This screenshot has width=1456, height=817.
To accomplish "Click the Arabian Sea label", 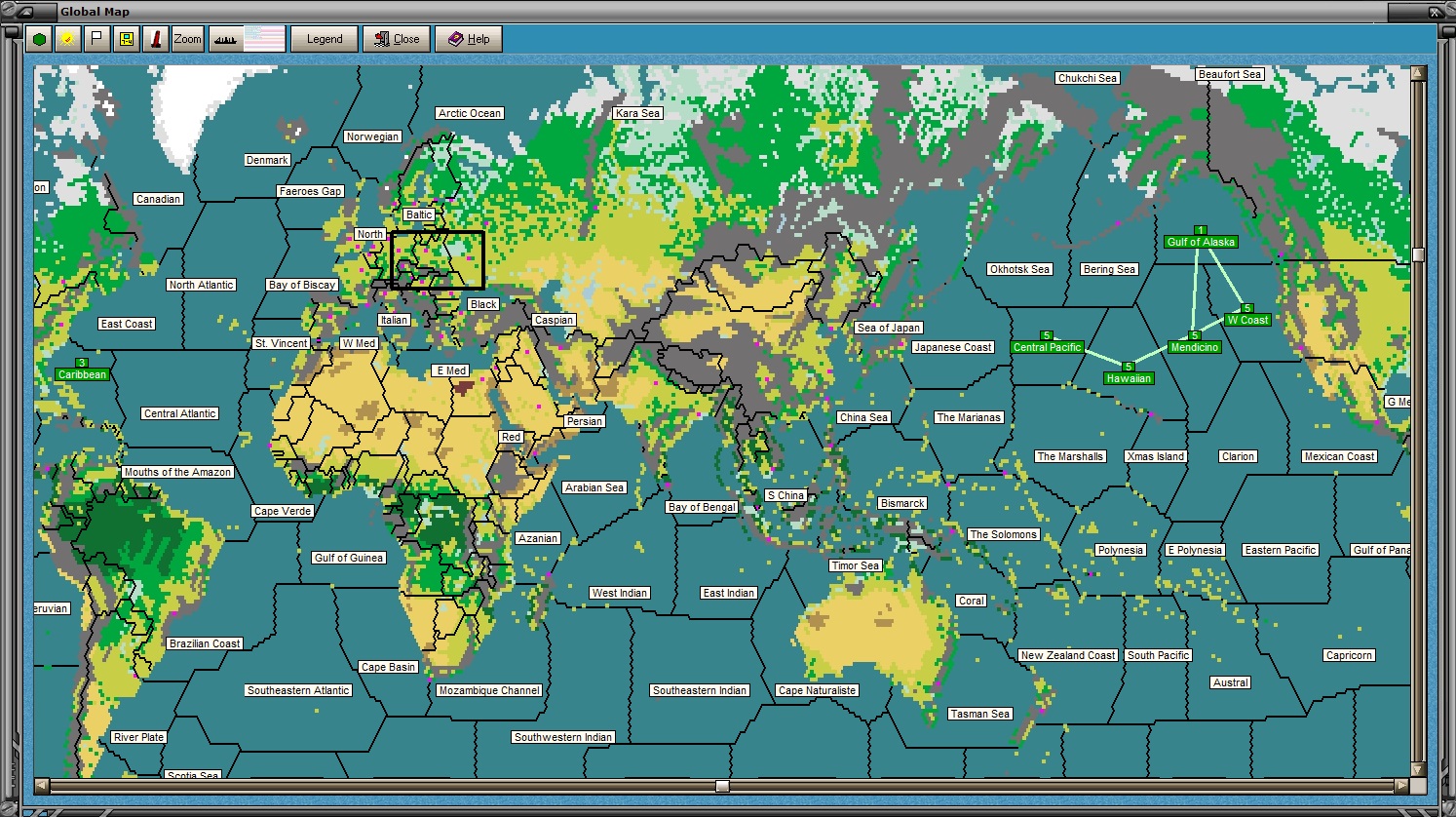I will (x=594, y=487).
